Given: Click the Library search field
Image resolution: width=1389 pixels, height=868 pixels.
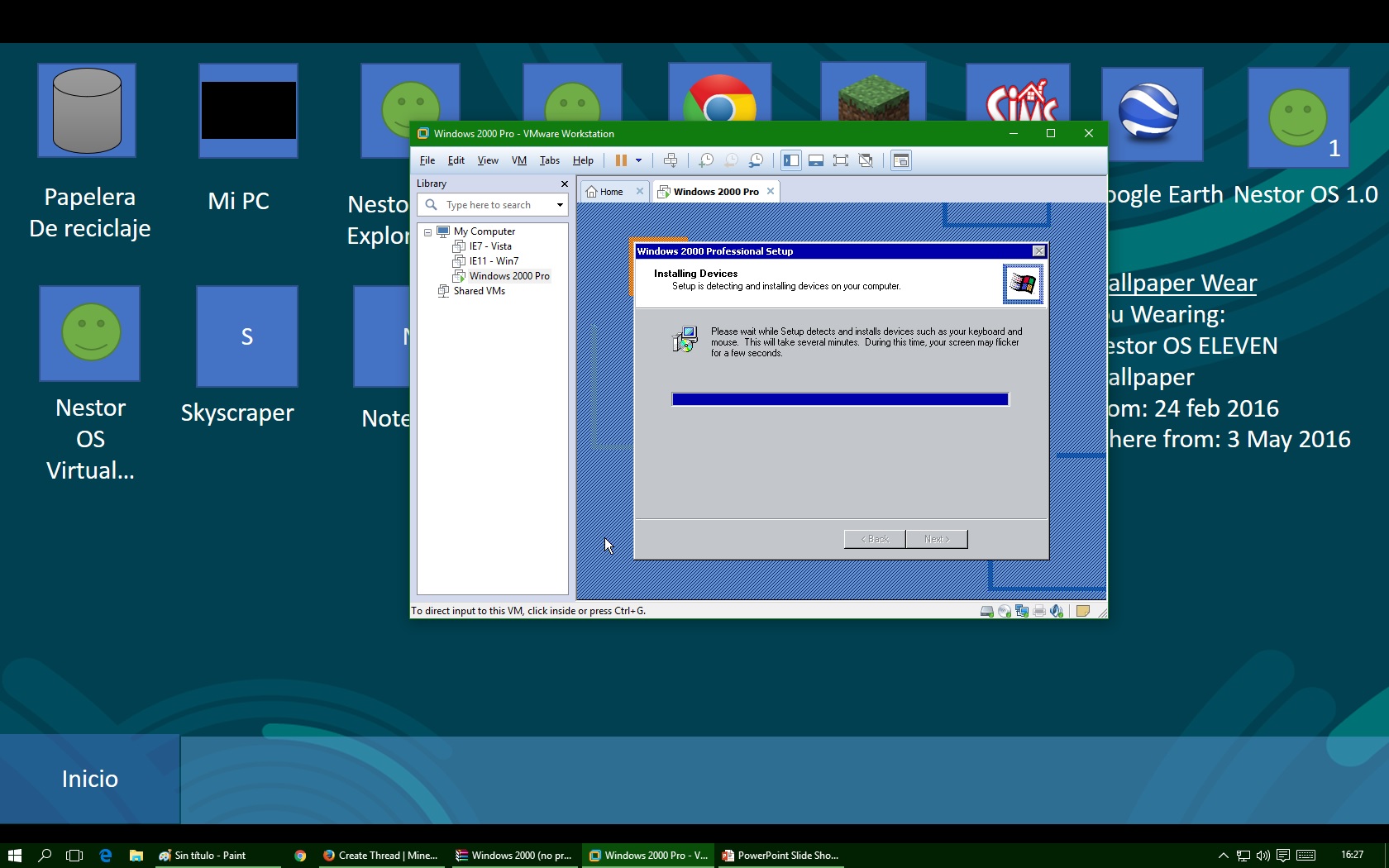Looking at the screenshot, I should 491,205.
